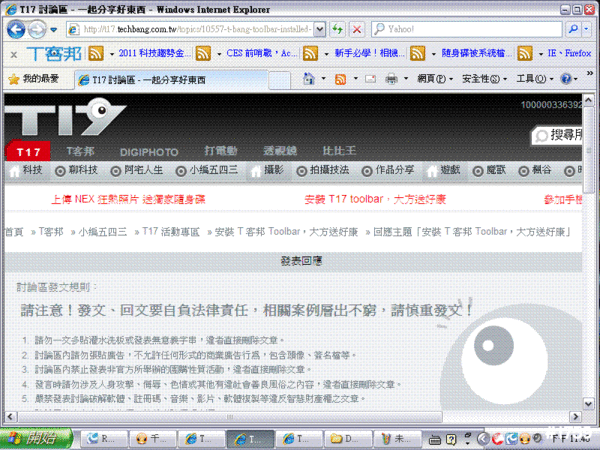Switch to the taskbar window labeled D...

point(348,439)
